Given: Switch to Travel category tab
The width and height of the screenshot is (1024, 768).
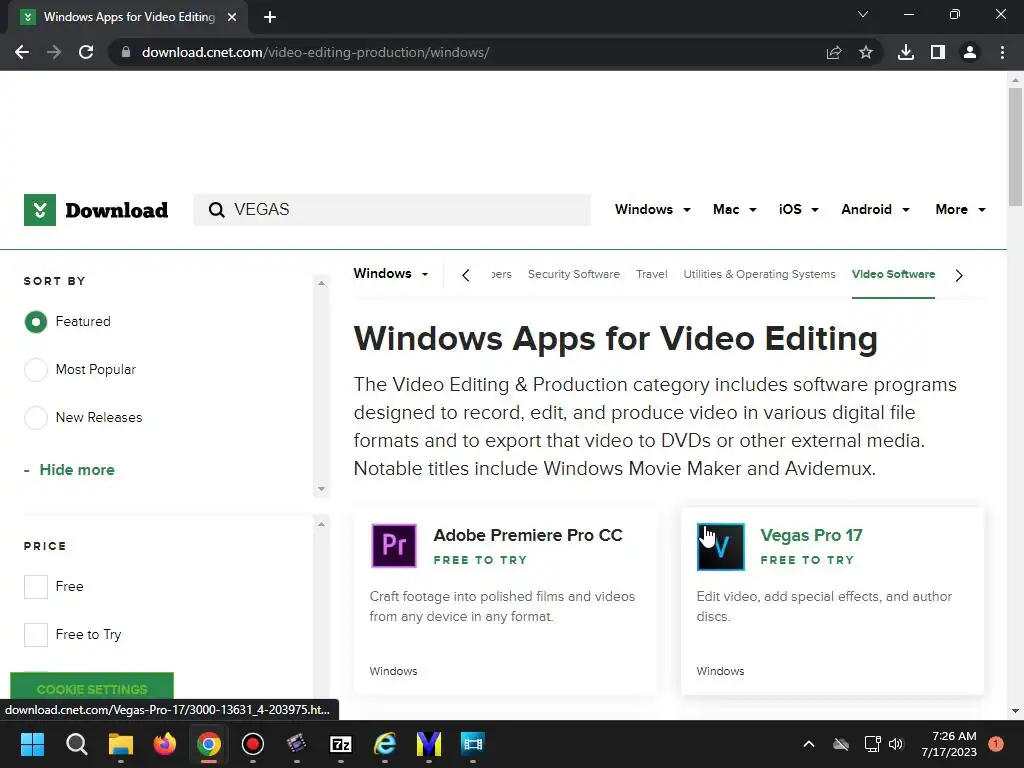Looking at the screenshot, I should pyautogui.click(x=652, y=274).
